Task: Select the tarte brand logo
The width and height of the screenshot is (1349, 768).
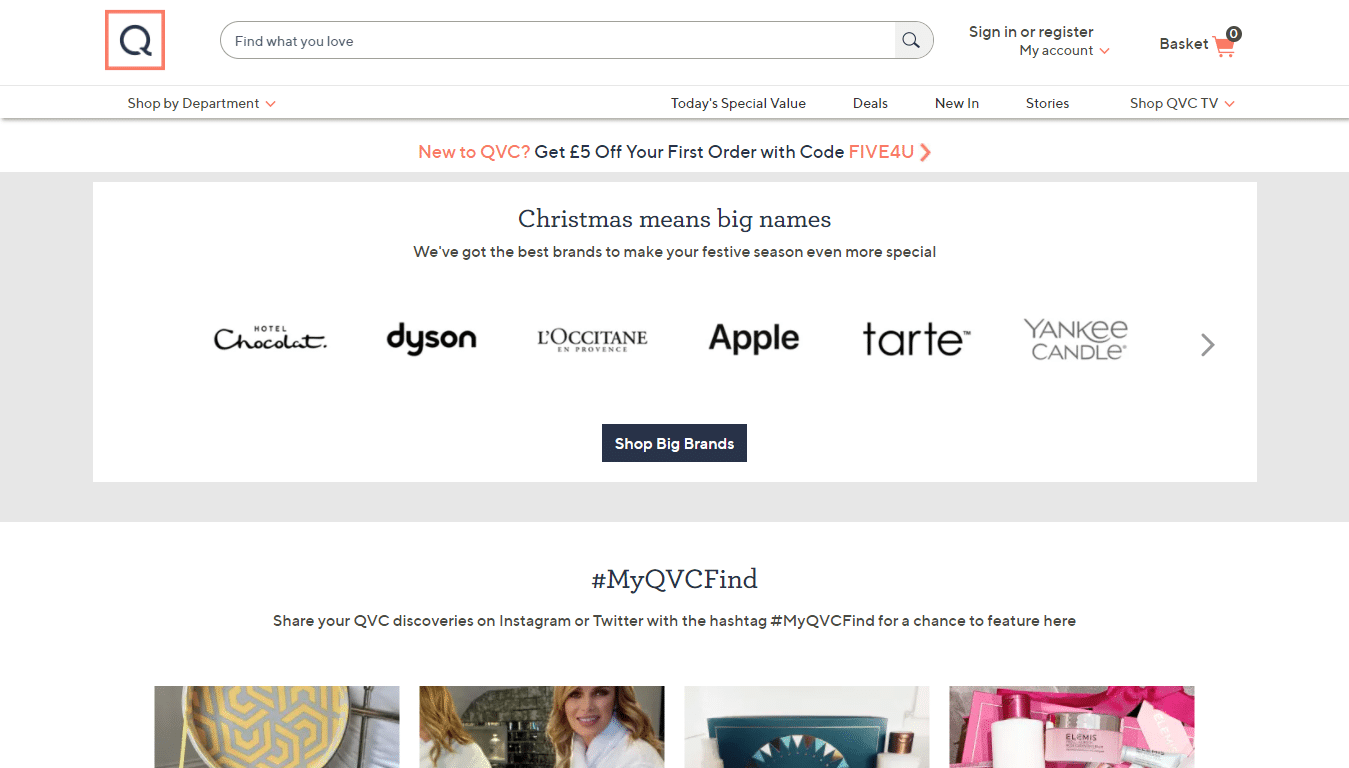Action: point(916,339)
